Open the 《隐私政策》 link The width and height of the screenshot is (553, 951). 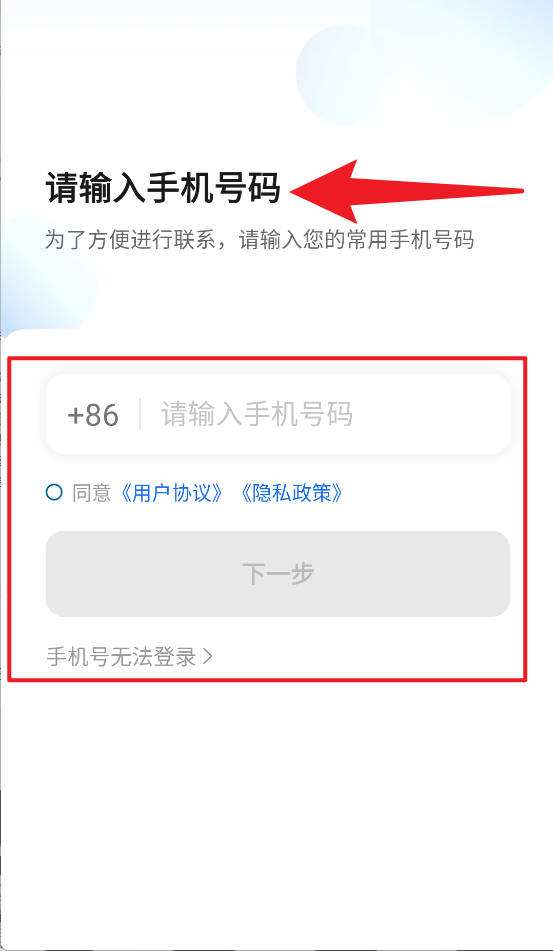click(292, 492)
